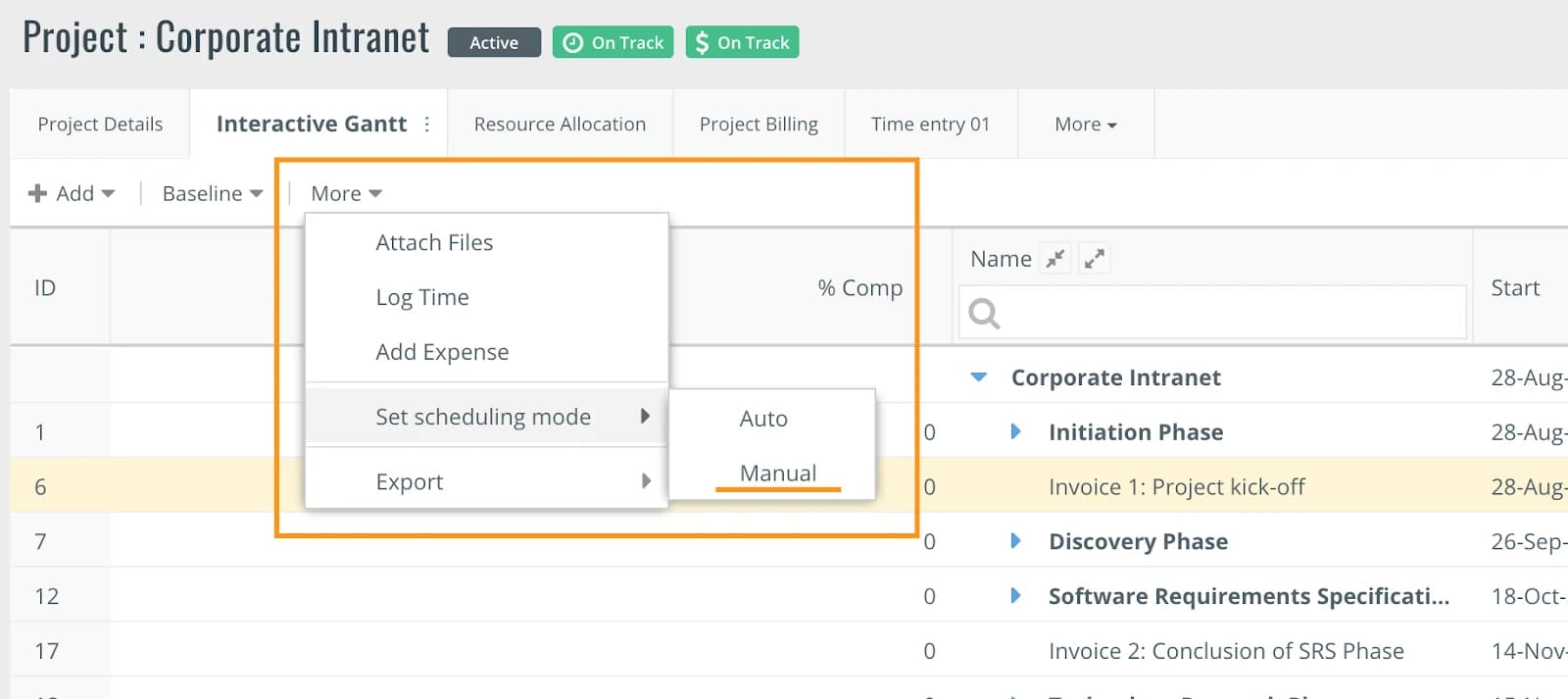Click the Name search input field
Image resolution: width=1568 pixels, height=699 pixels.
(x=1212, y=313)
